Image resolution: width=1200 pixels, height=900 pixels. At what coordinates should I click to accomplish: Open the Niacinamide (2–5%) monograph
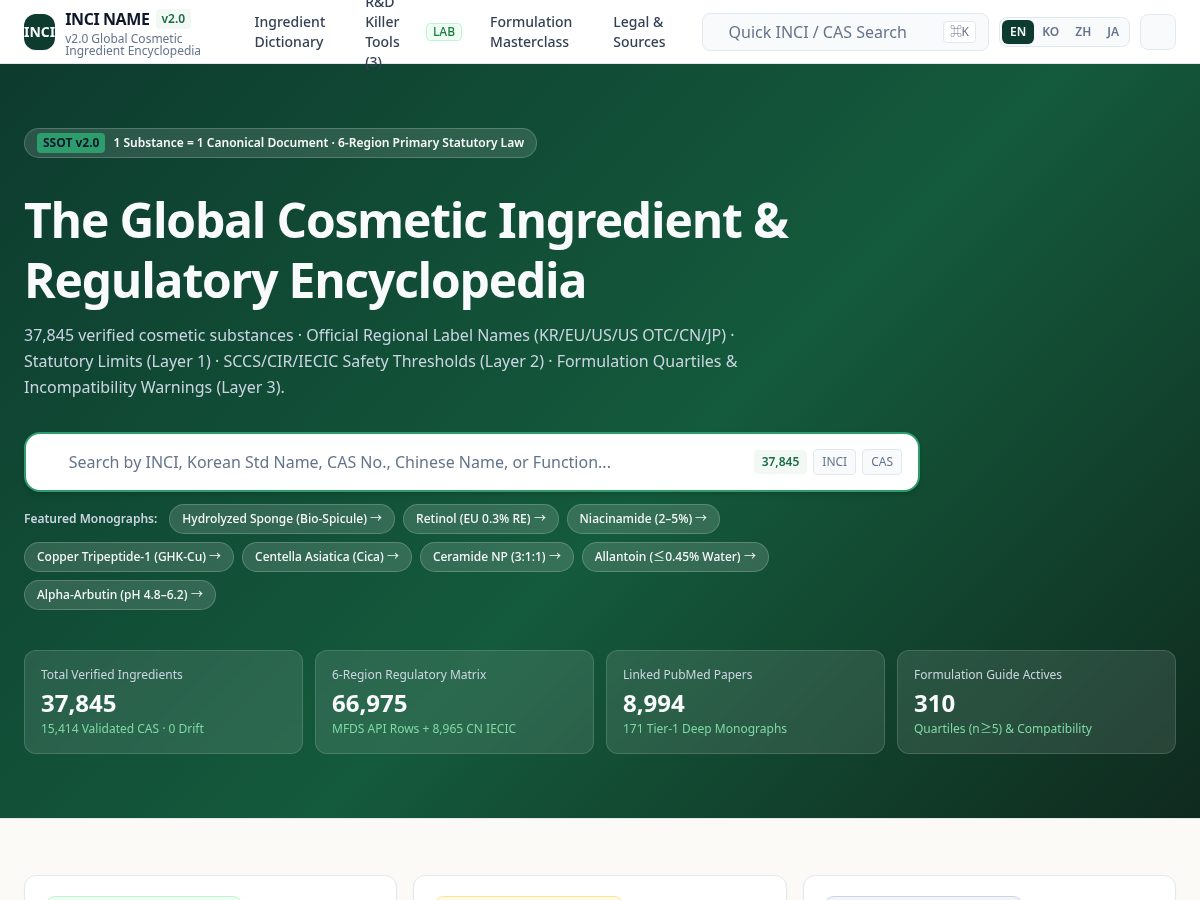pos(643,519)
